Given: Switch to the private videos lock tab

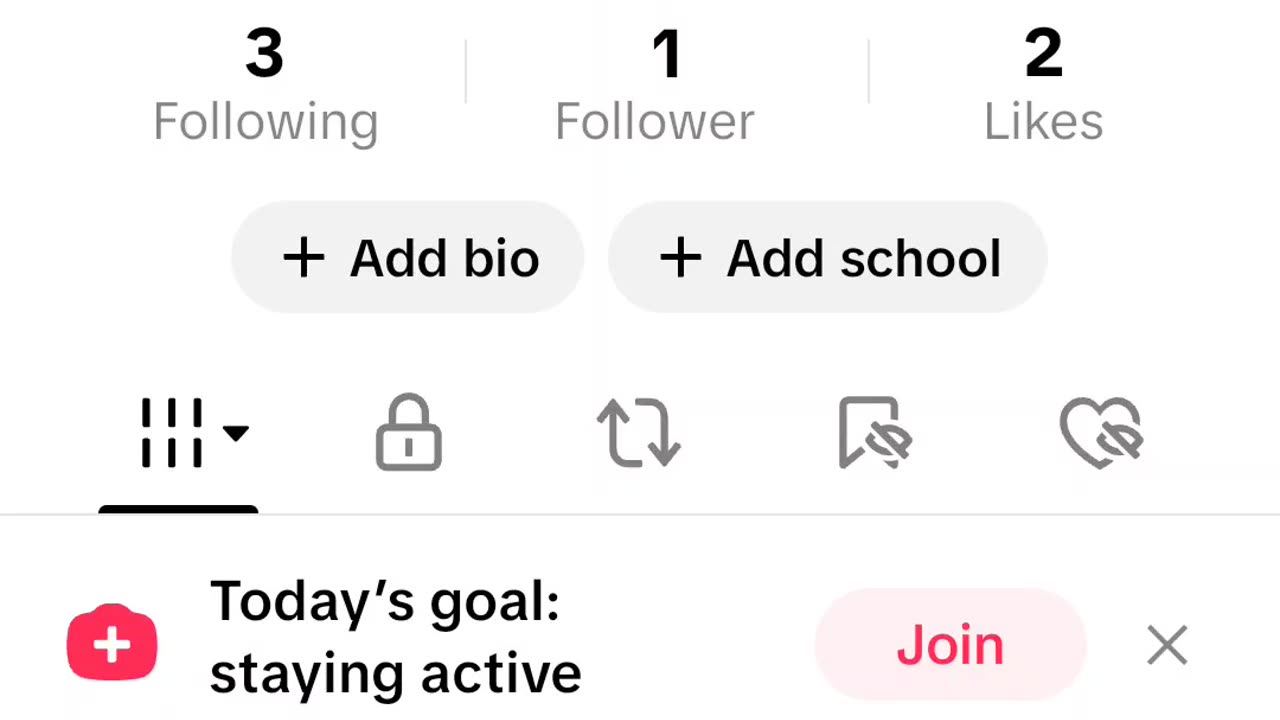Looking at the screenshot, I should 408,433.
